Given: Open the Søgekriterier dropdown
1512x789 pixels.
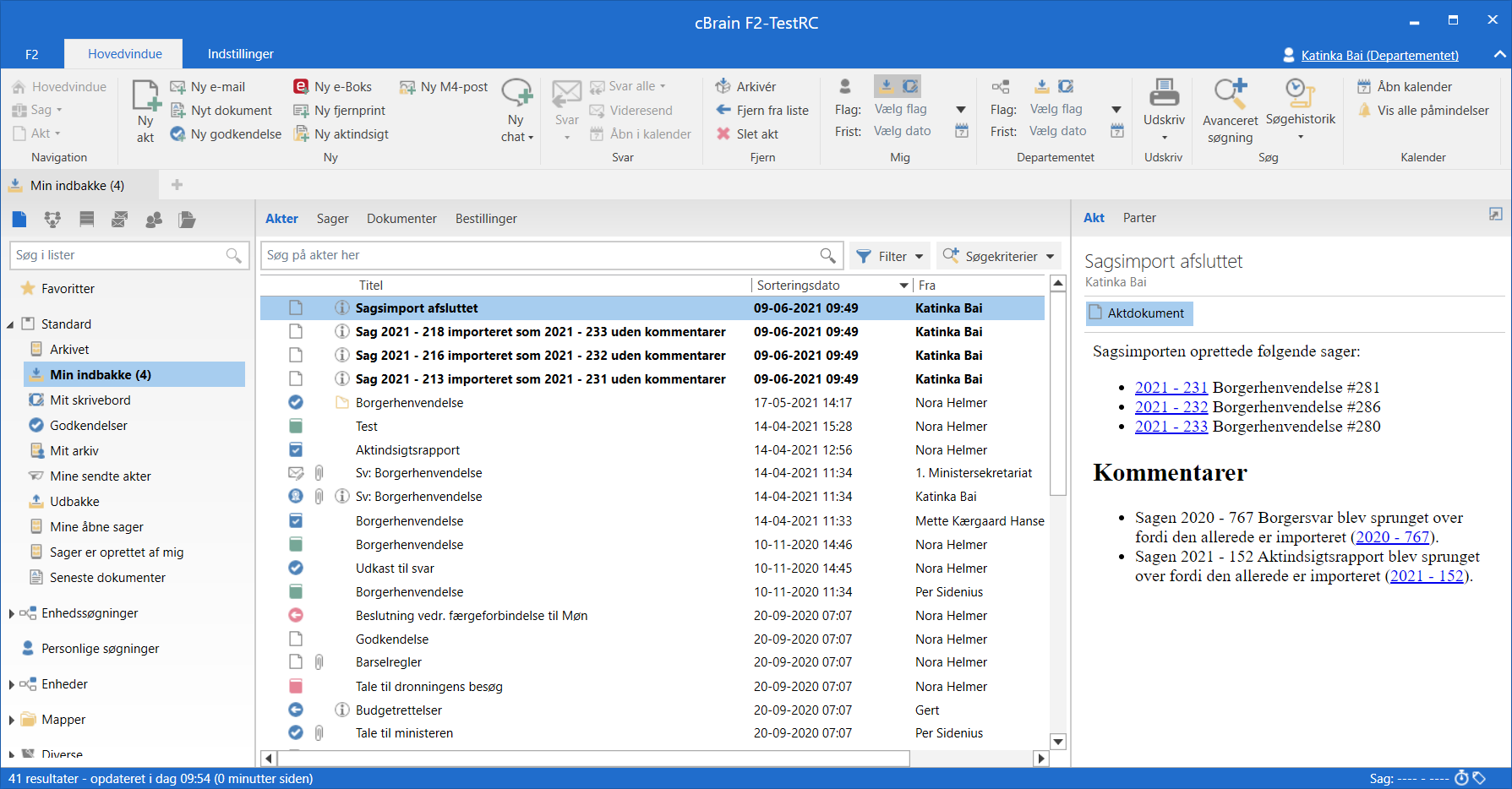Looking at the screenshot, I should (x=1000, y=256).
